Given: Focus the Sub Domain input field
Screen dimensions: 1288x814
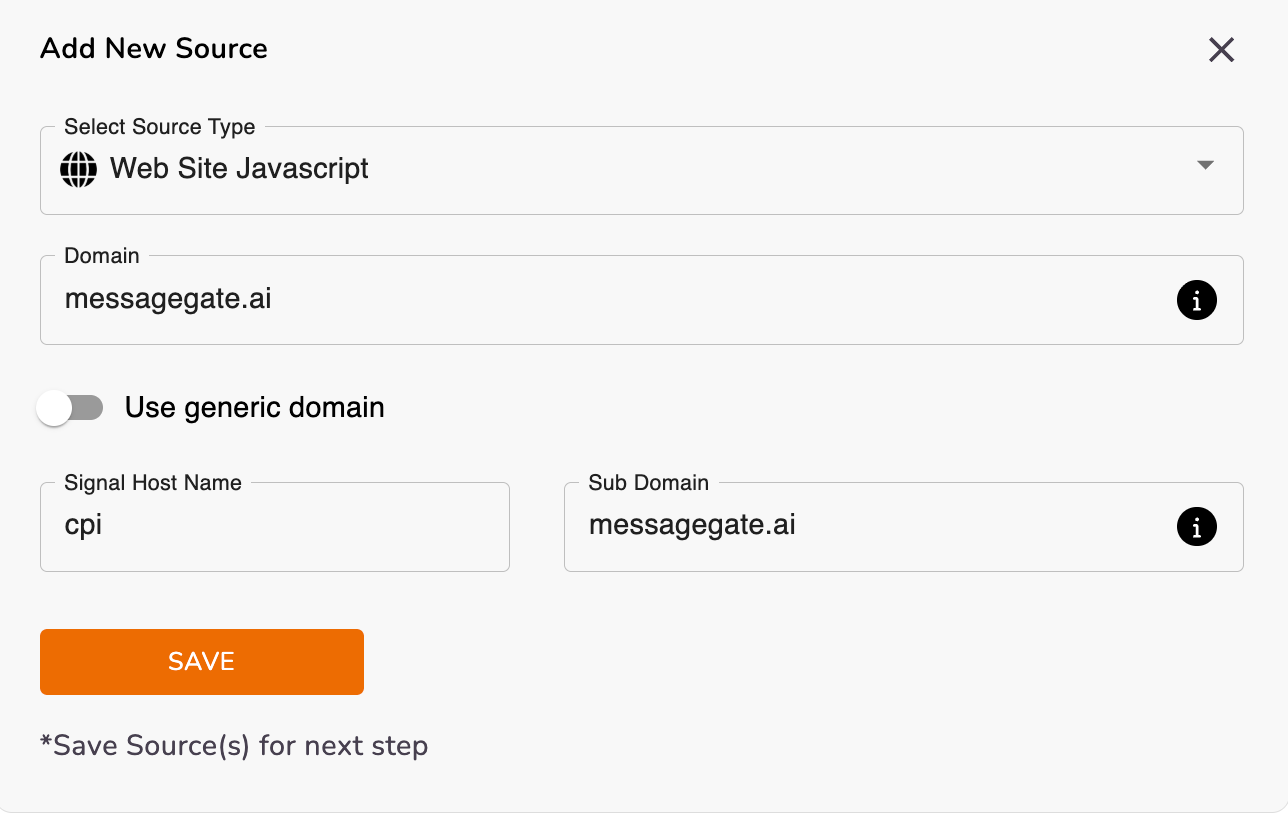Looking at the screenshot, I should point(904,527).
